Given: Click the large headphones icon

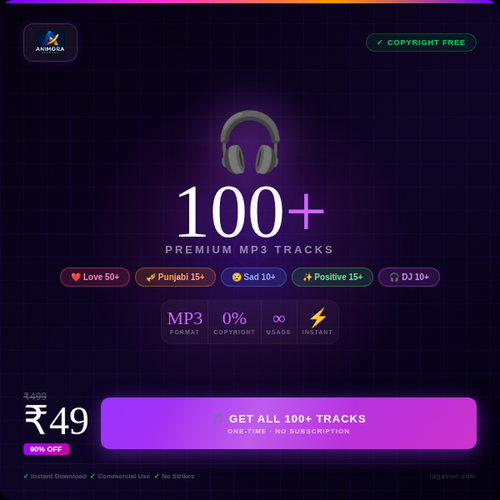Looking at the screenshot, I should click(250, 142).
